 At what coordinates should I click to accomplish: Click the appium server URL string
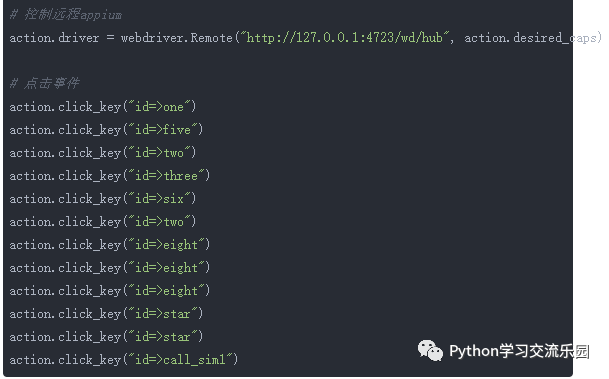tap(345, 38)
